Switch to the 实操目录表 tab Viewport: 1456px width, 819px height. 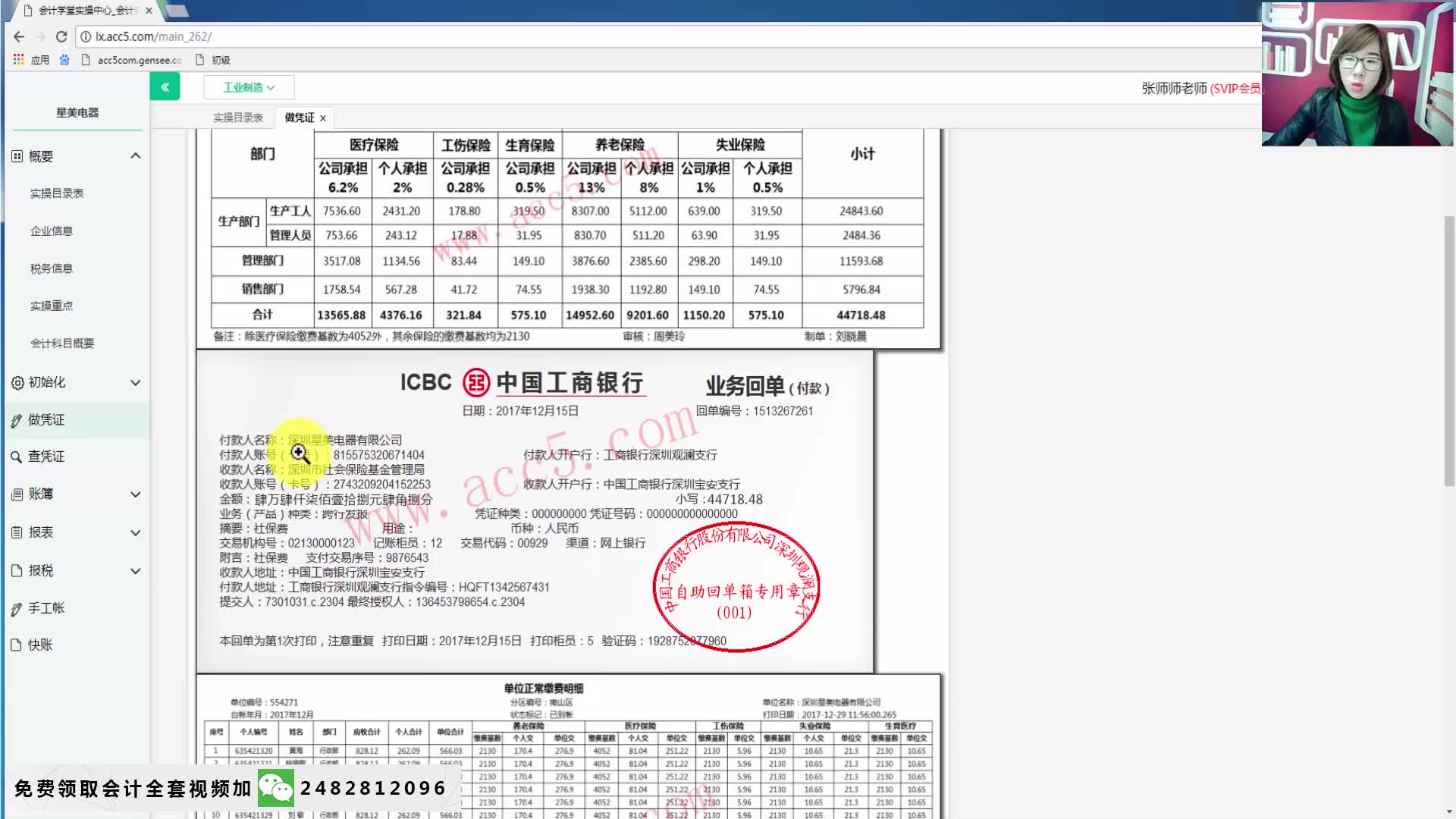click(237, 118)
